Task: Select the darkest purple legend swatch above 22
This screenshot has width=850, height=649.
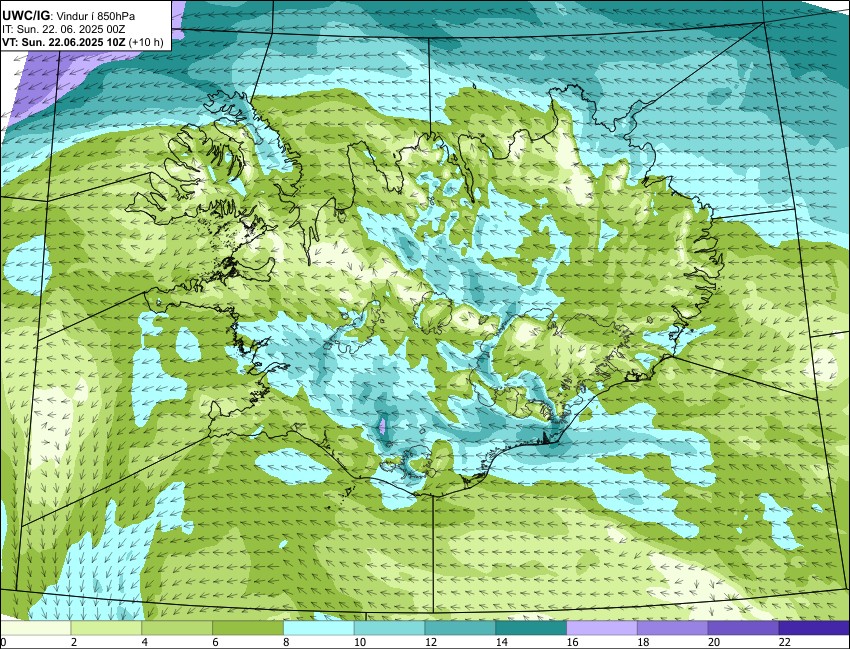Action: pyautogui.click(x=814, y=628)
